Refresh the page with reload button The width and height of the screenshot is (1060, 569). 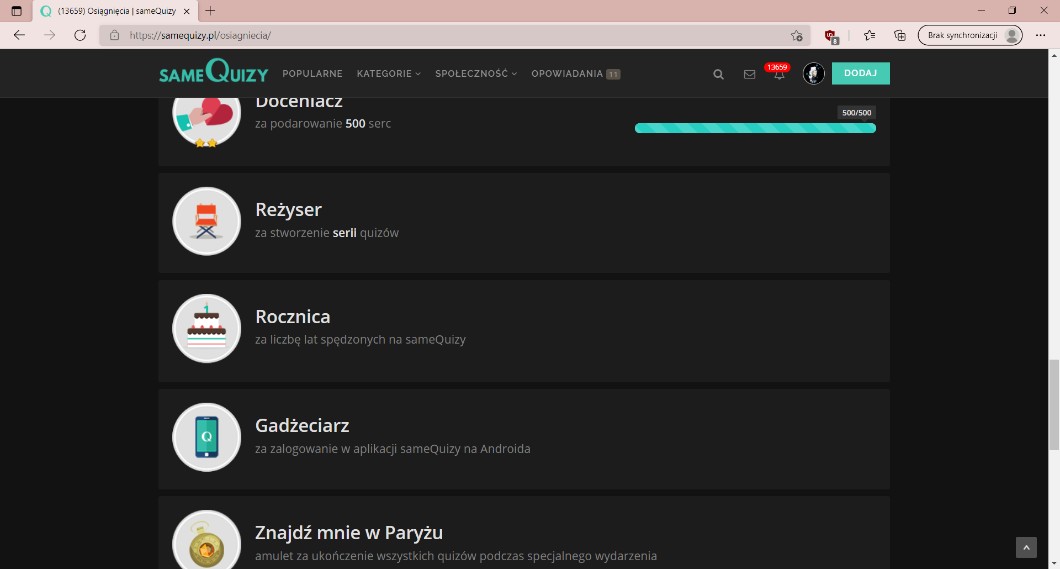coord(80,35)
